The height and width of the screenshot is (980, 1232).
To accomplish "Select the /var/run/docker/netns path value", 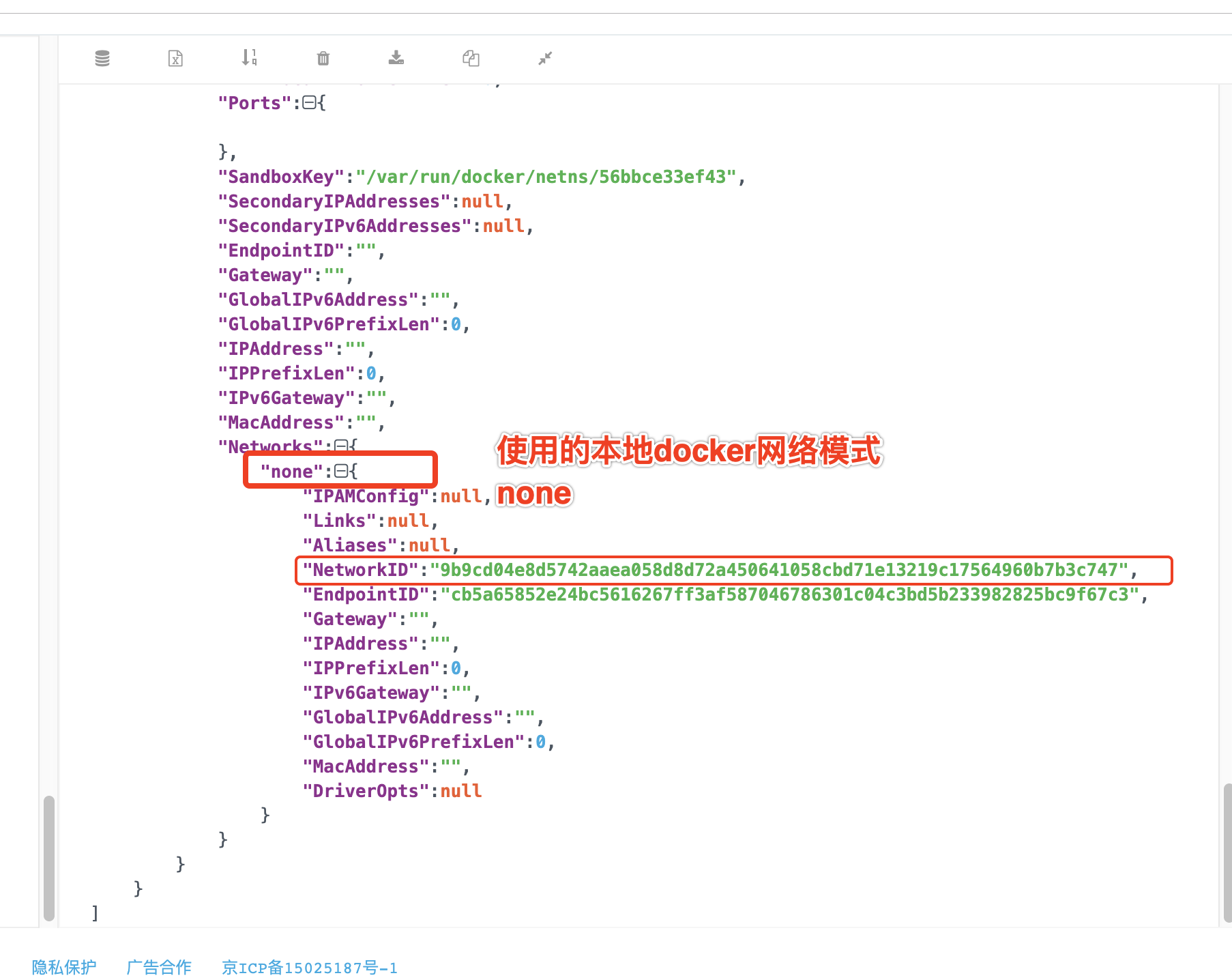I will coord(546,177).
